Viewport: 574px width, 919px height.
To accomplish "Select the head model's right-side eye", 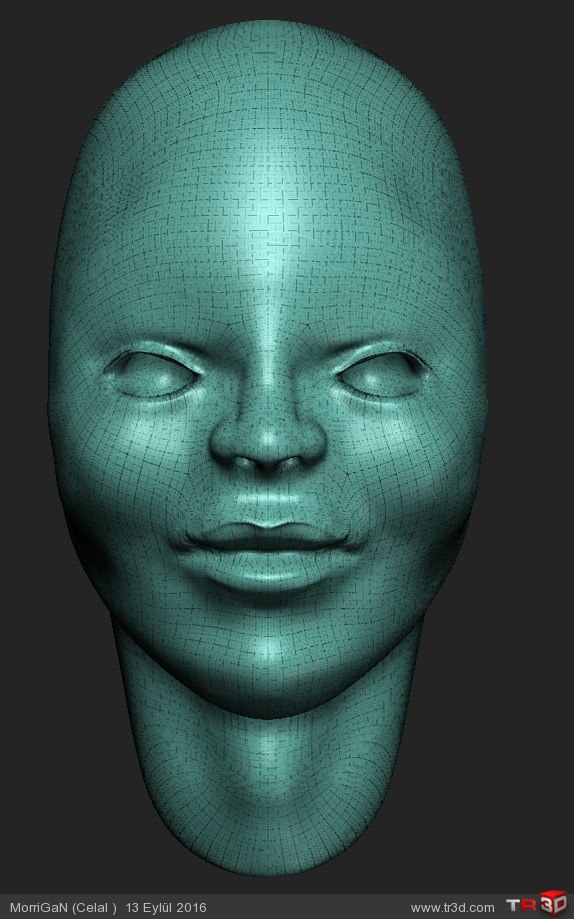I will pyautogui.click(x=383, y=374).
